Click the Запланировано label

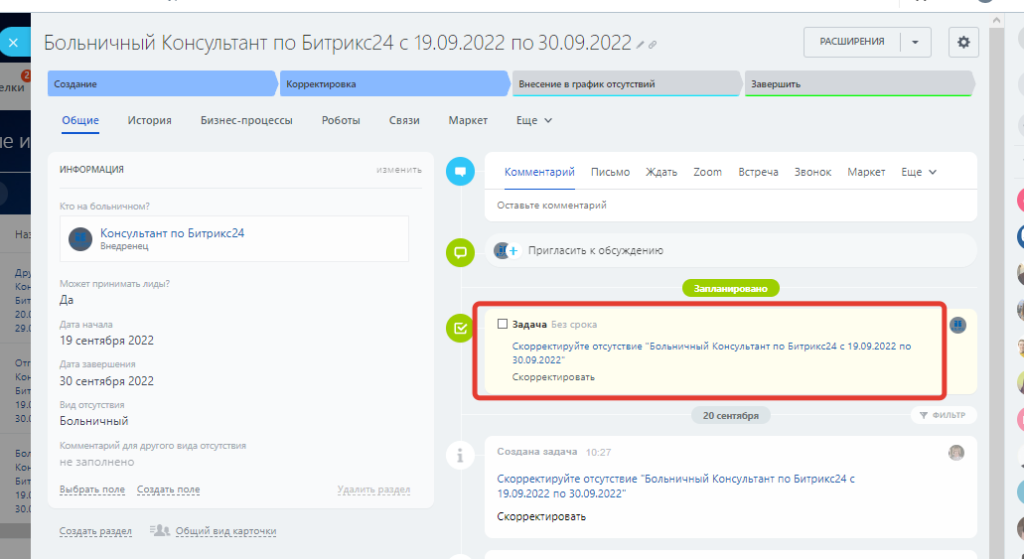tap(731, 289)
